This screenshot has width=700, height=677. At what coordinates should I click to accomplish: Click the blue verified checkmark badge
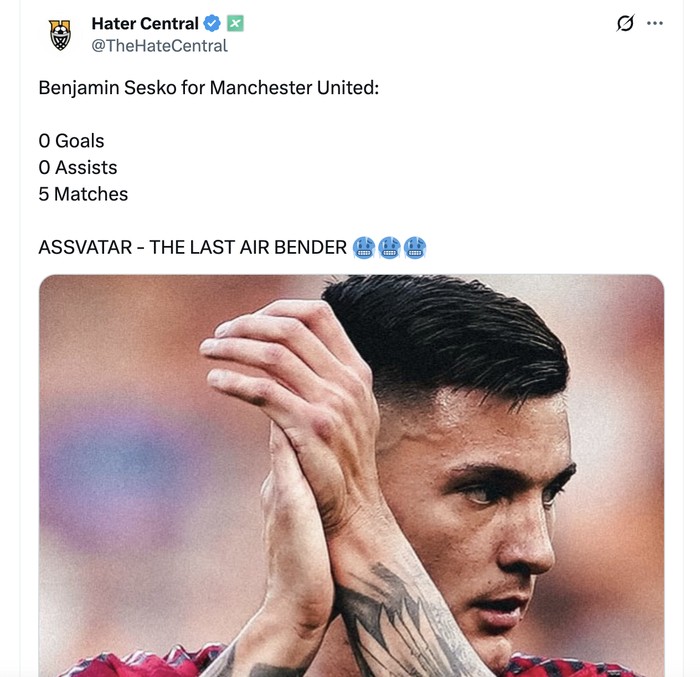[213, 23]
